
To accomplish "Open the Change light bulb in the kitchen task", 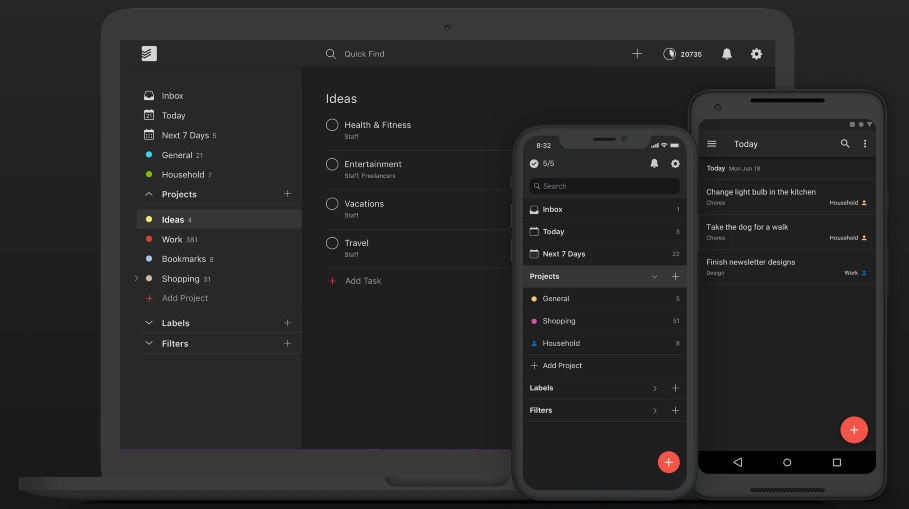I will click(x=787, y=197).
